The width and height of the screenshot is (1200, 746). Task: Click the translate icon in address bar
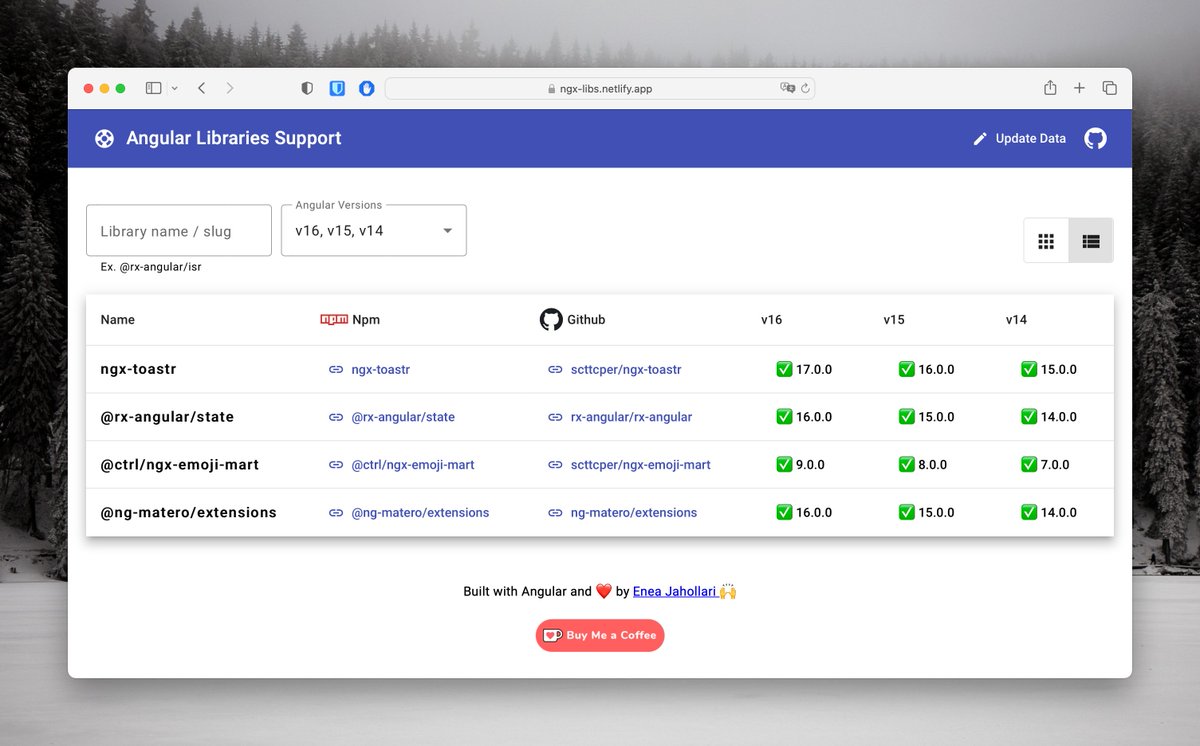(x=787, y=88)
